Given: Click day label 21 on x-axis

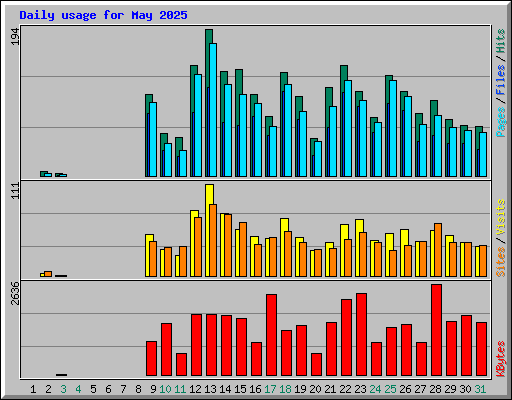Looking at the screenshot, I should [x=330, y=389].
